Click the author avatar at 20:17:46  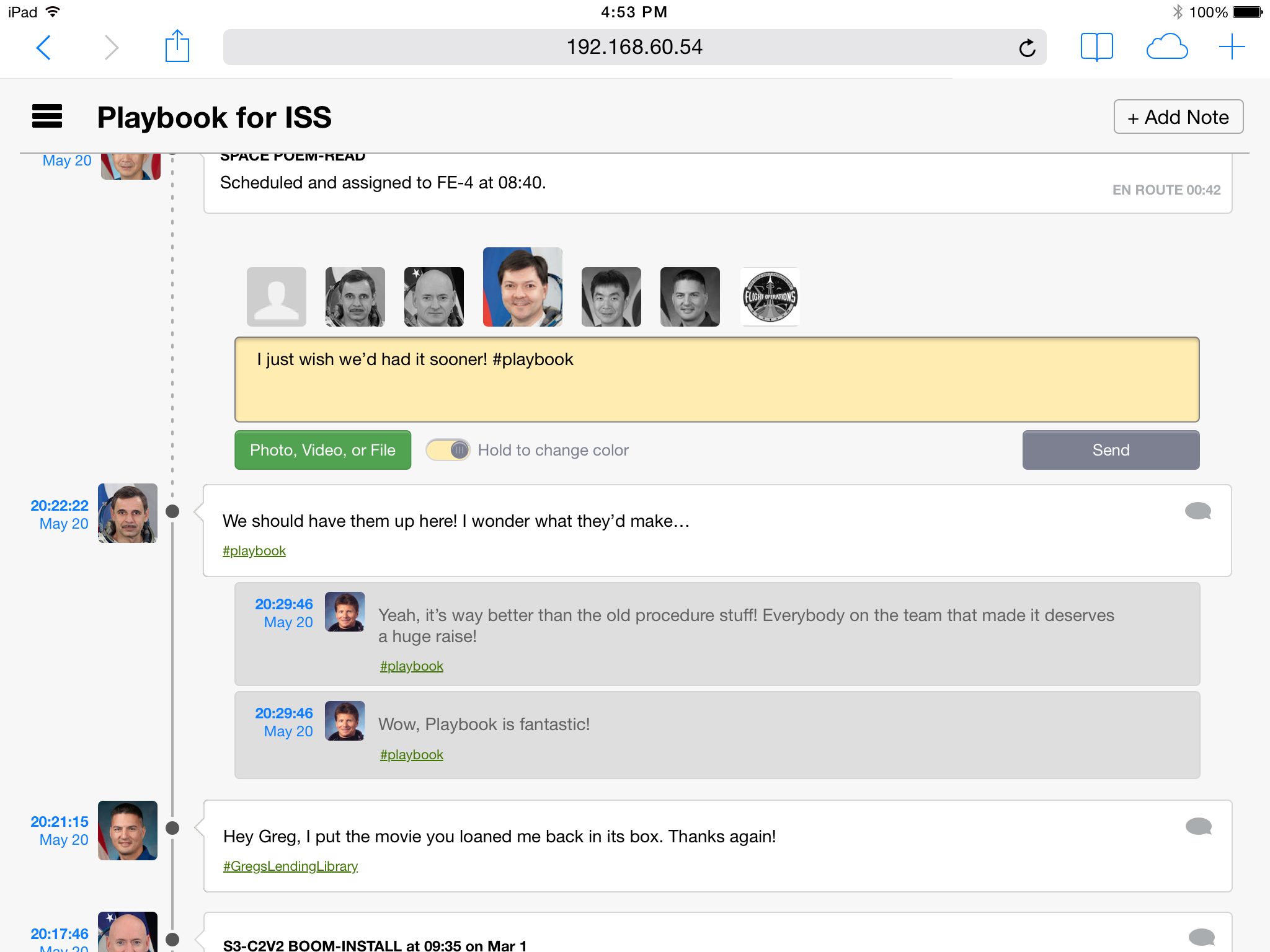(x=128, y=932)
